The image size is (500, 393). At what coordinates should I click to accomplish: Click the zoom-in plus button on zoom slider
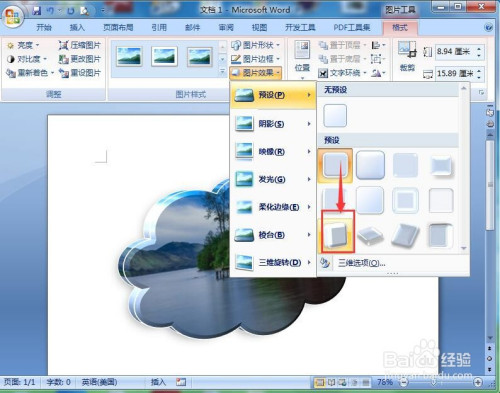pyautogui.click(x=478, y=382)
